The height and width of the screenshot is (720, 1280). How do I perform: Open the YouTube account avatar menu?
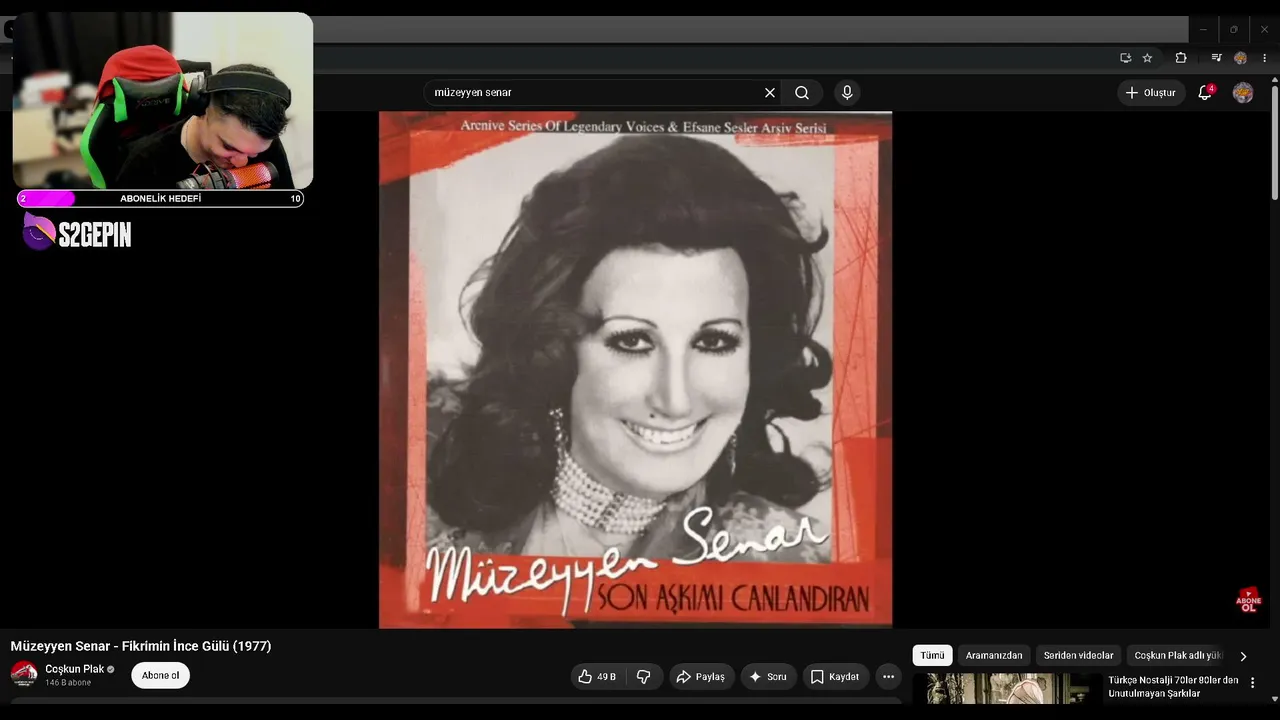click(1243, 93)
